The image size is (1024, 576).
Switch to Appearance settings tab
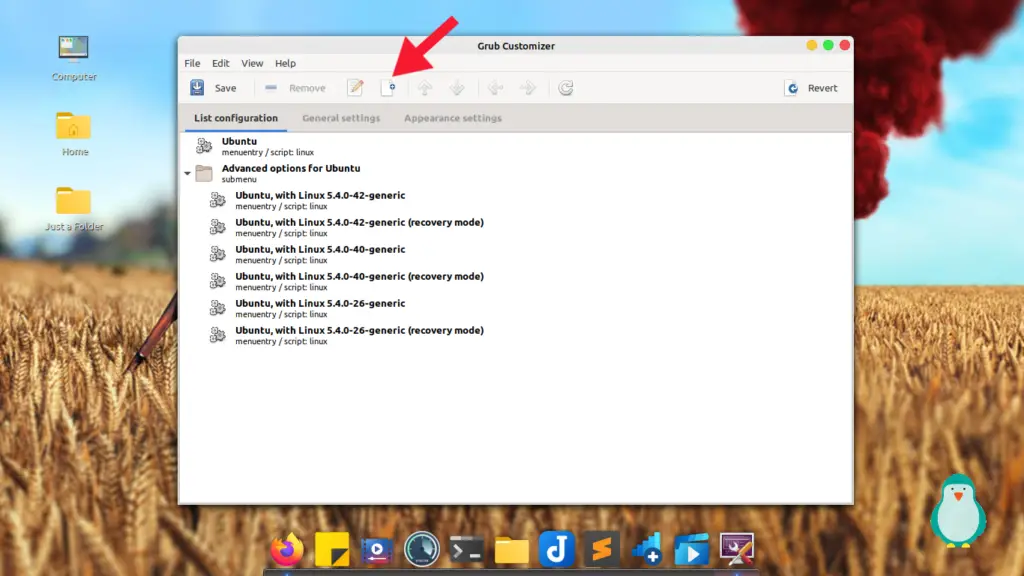[453, 118]
